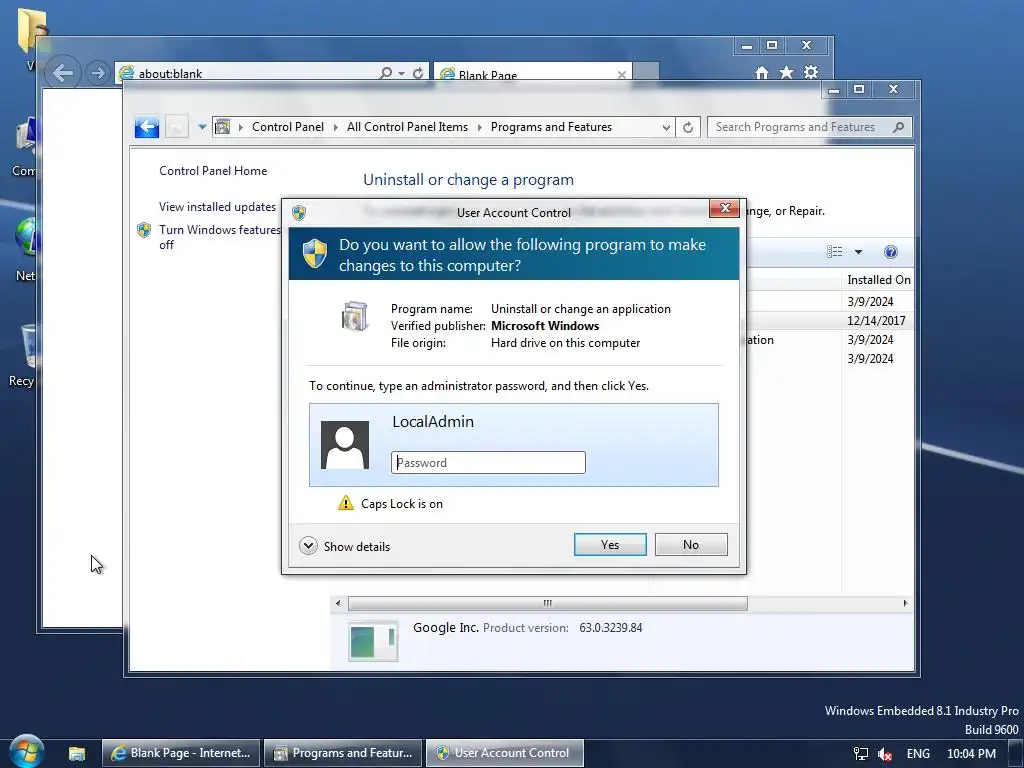1024x768 pixels.
Task: Open Turn Windows features on or off link
Action: [x=219, y=237]
